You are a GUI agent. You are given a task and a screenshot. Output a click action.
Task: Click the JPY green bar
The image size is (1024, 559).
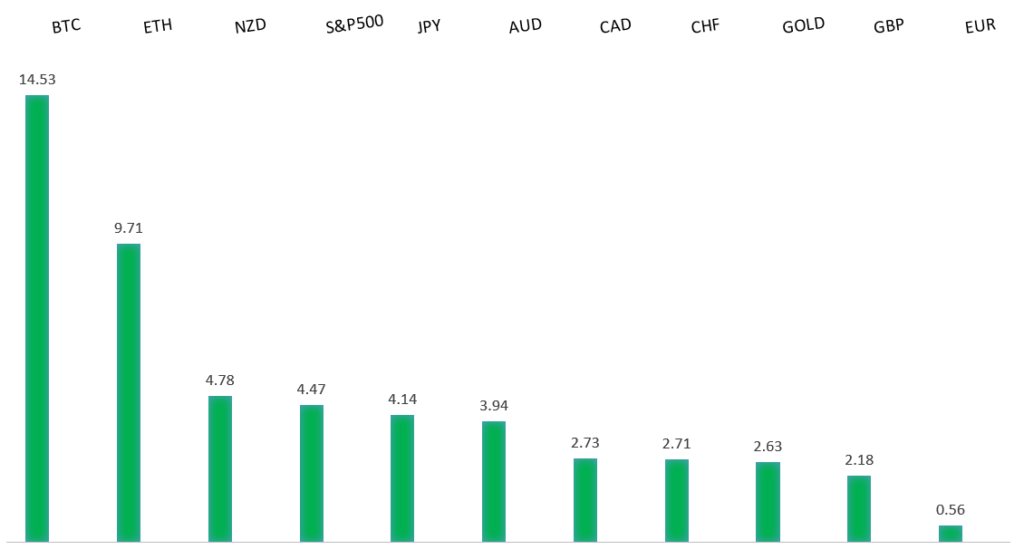pyautogui.click(x=402, y=478)
